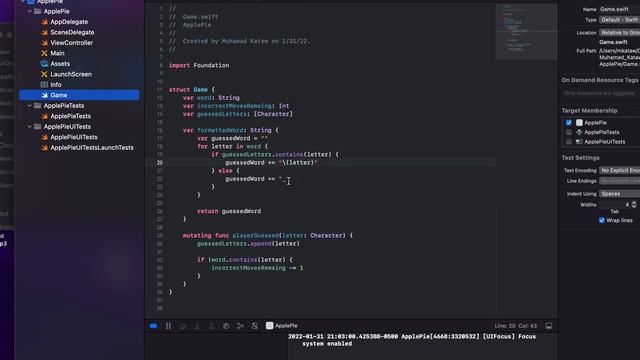Collapse the ApplePieUITests group

(x=30, y=127)
